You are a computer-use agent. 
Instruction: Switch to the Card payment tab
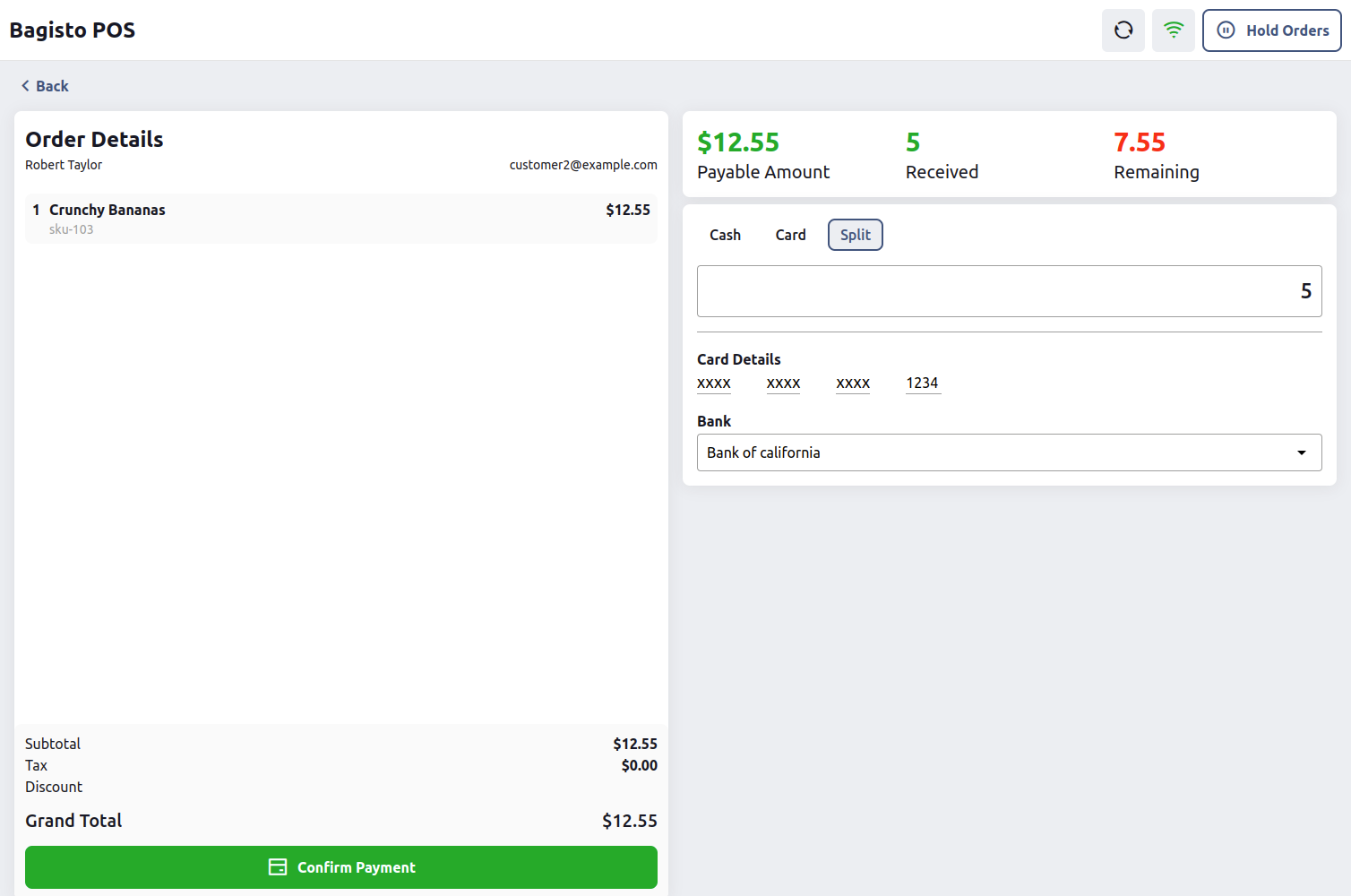coord(789,234)
